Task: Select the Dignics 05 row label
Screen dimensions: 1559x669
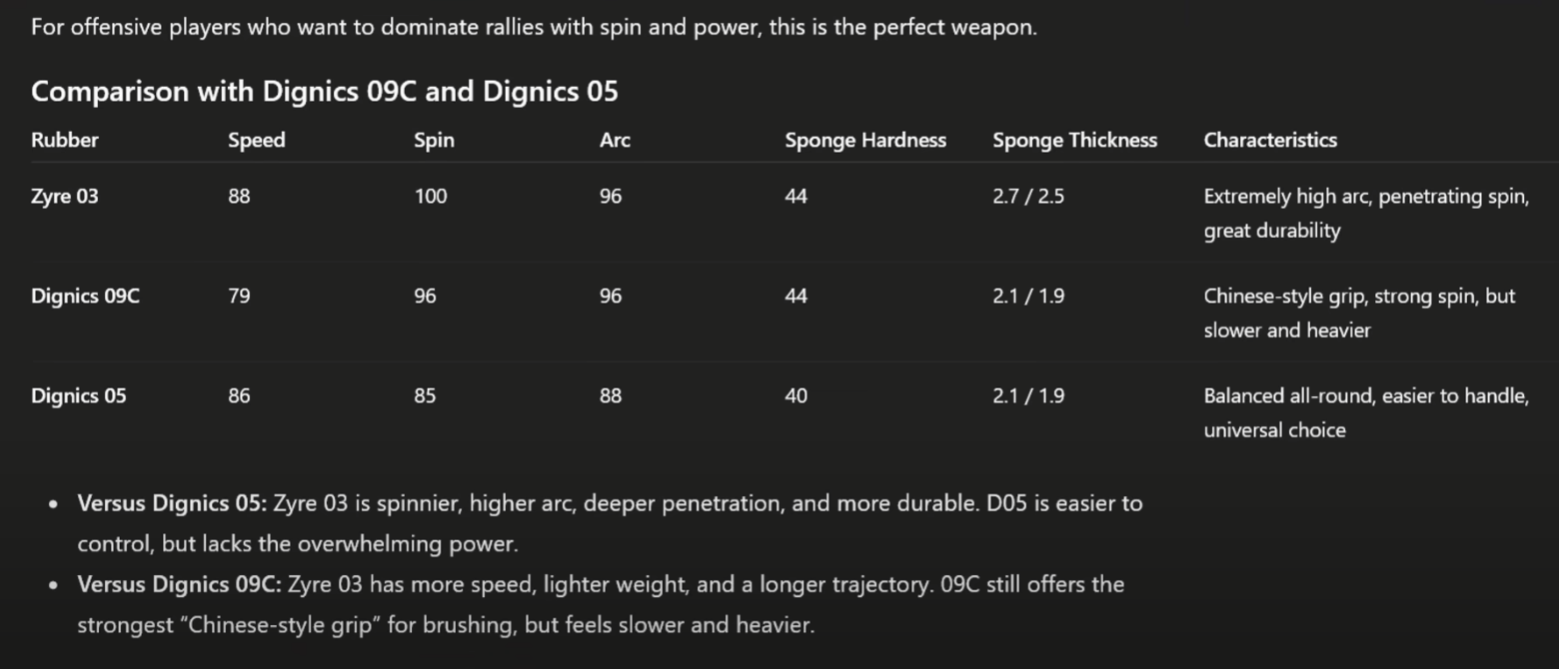Action: pyautogui.click(x=79, y=396)
